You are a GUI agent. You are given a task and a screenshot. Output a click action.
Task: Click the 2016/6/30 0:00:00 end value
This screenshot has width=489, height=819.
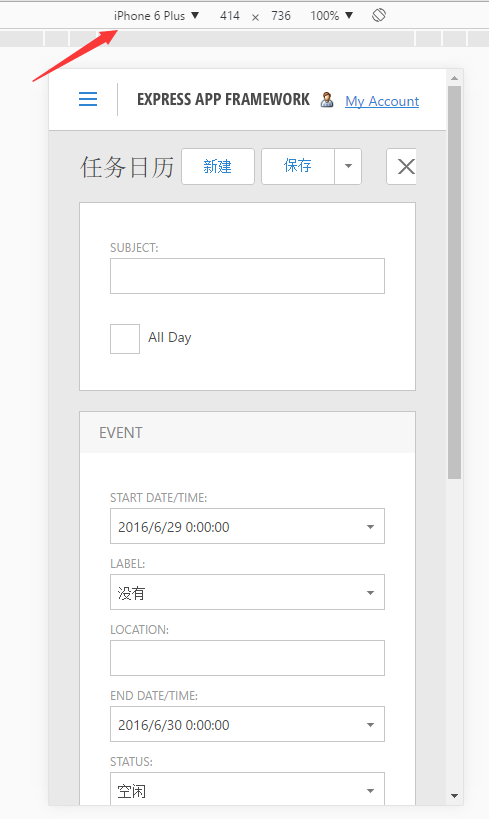173,725
